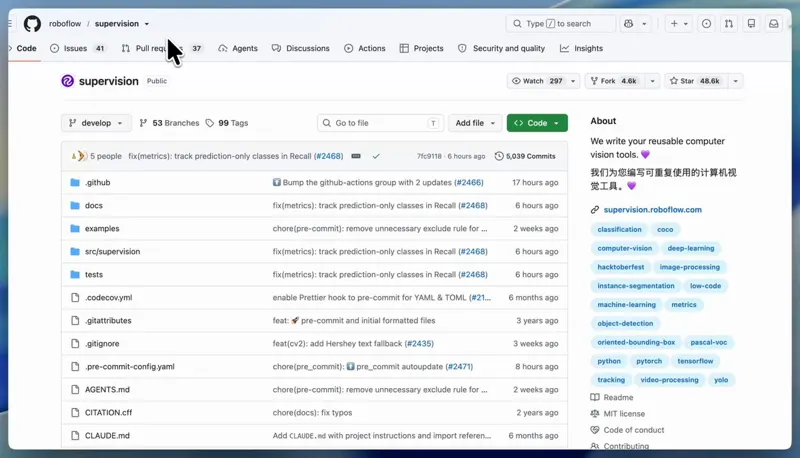Open the notifications inbox icon

pyautogui.click(x=773, y=23)
